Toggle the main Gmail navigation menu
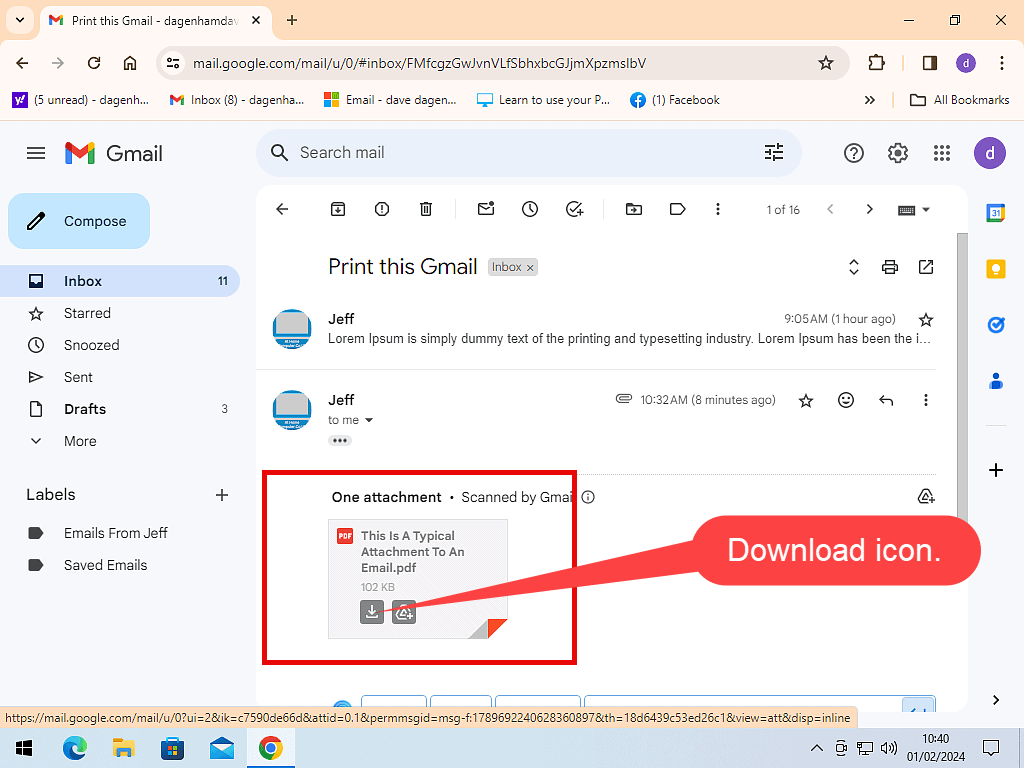The height and width of the screenshot is (768, 1024). pos(36,153)
